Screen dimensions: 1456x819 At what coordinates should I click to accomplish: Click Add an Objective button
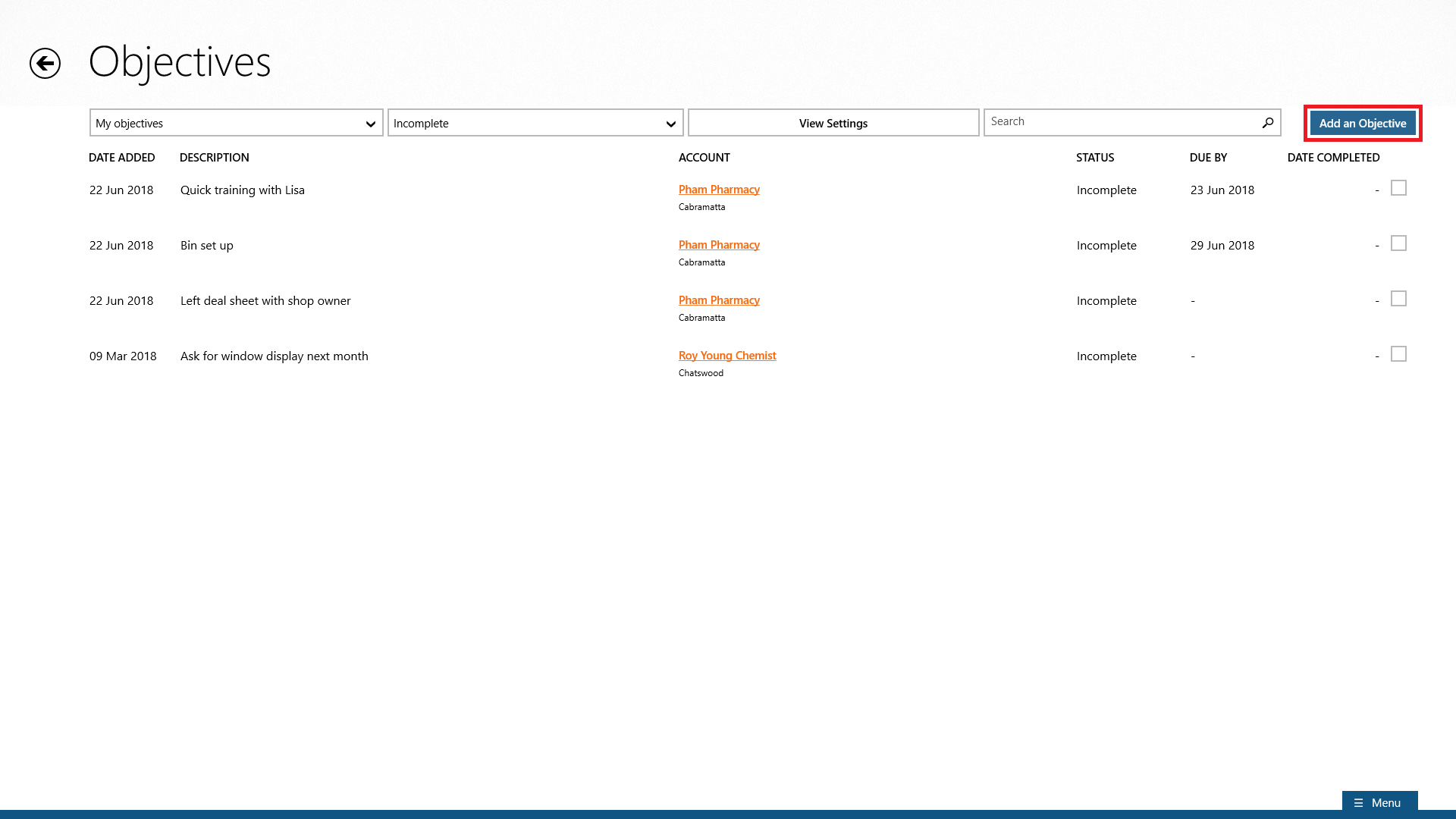click(x=1362, y=123)
